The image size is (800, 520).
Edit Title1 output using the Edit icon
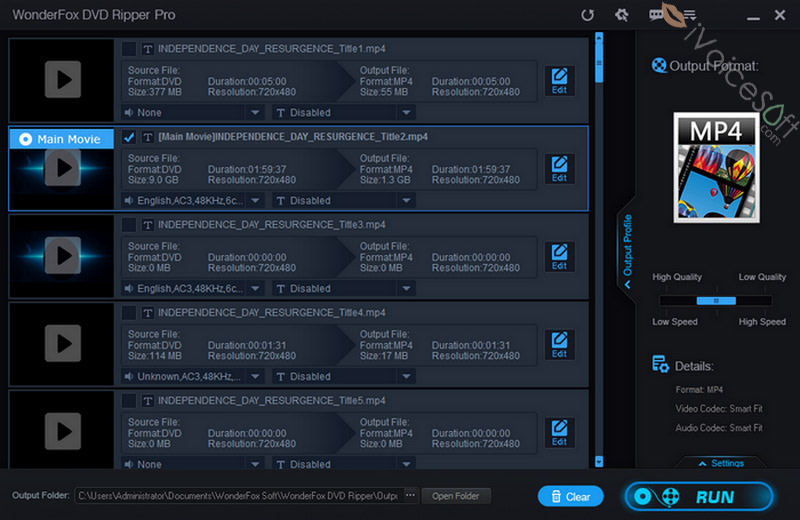point(559,81)
